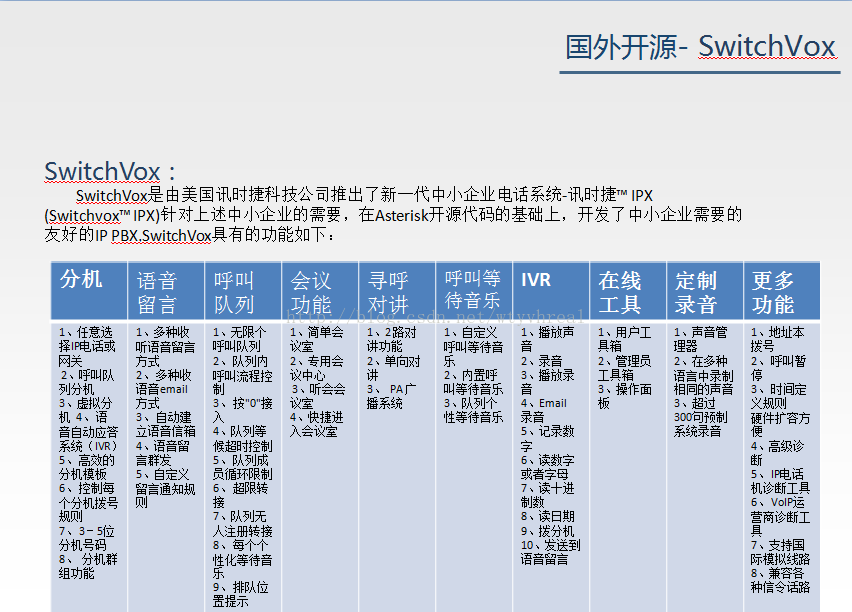Screen dimensions: 852x612
Task: Click "4、Email录音" in IVR column
Action: (543, 410)
